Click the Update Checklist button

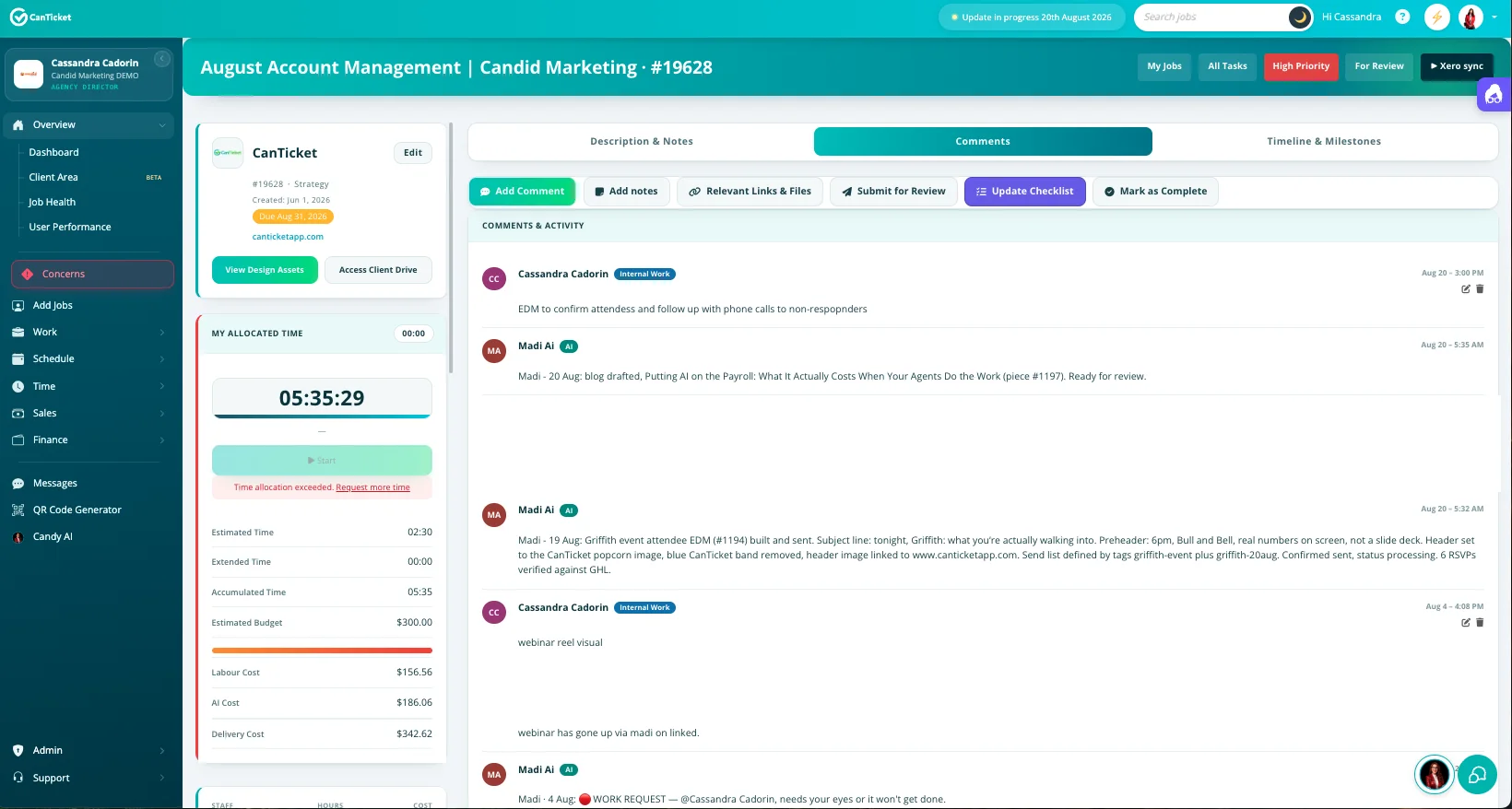click(x=1024, y=192)
